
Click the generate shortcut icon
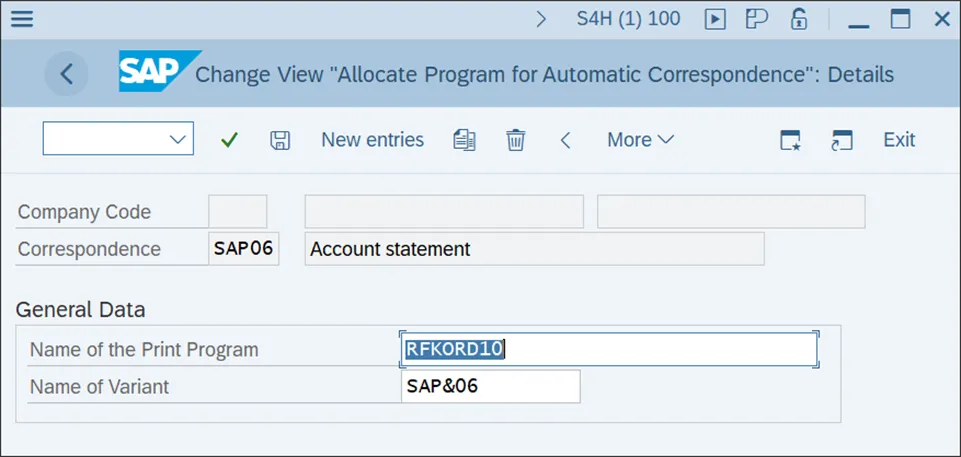click(841, 140)
